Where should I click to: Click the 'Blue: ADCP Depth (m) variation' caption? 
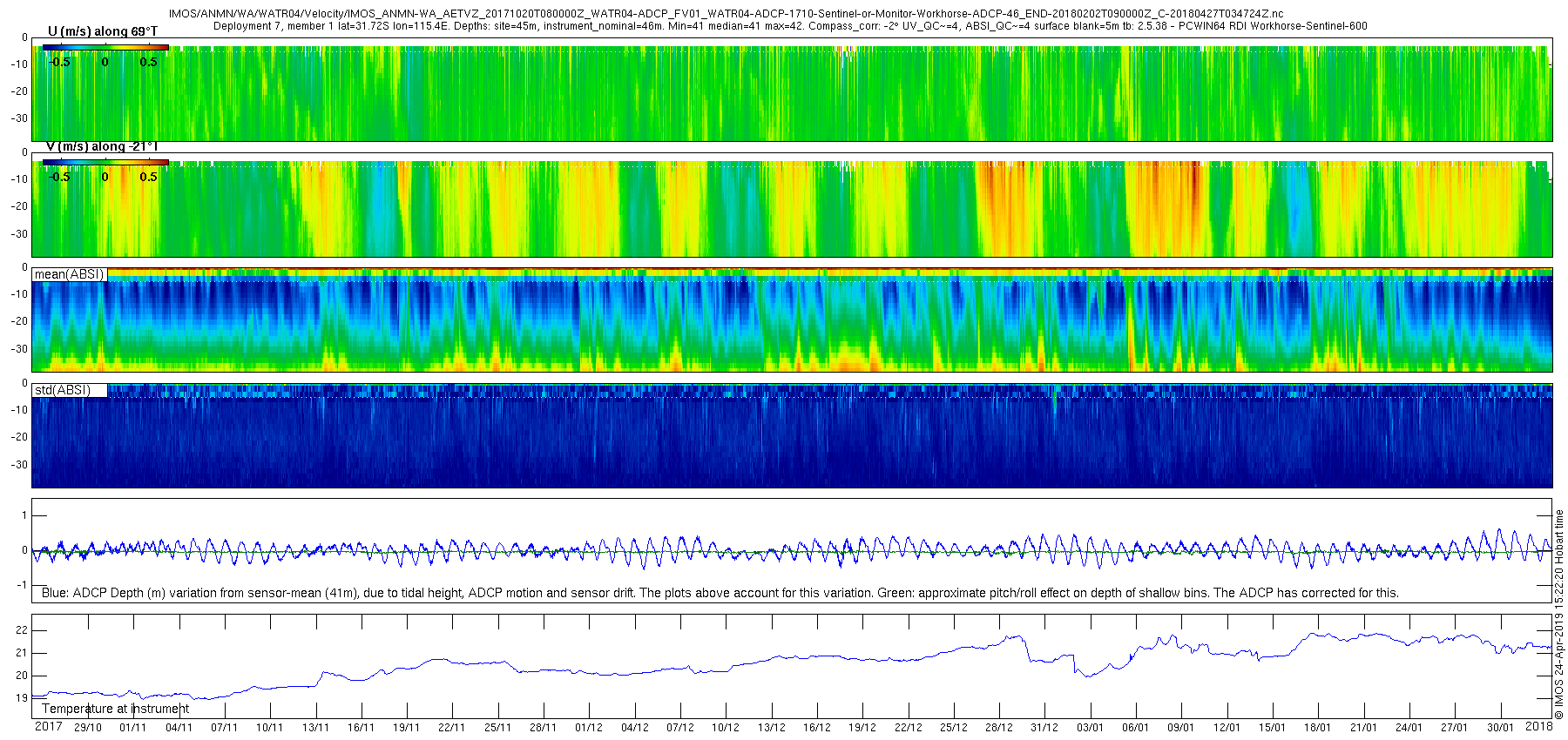(720, 593)
